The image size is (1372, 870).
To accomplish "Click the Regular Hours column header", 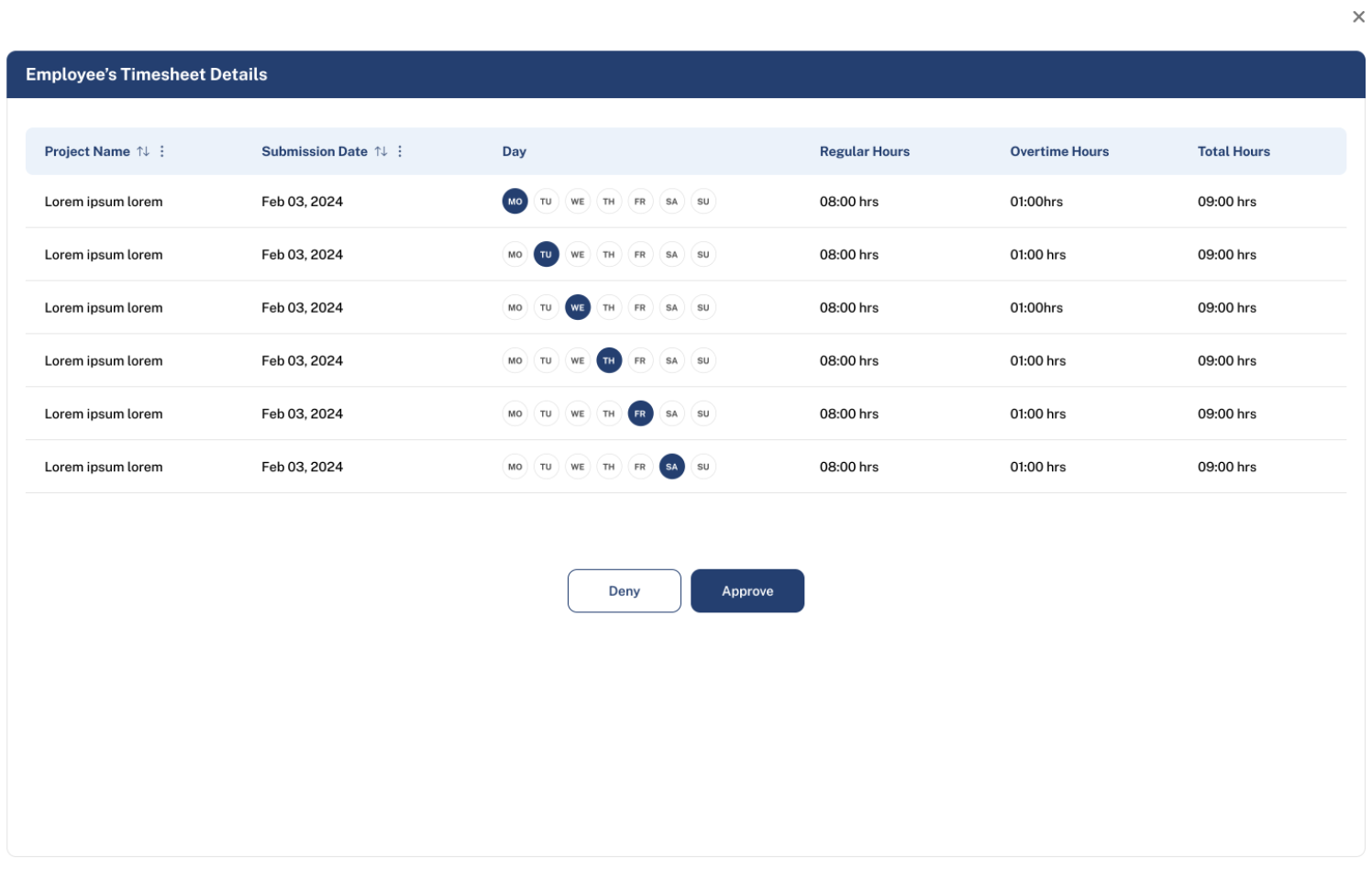I will pyautogui.click(x=864, y=151).
